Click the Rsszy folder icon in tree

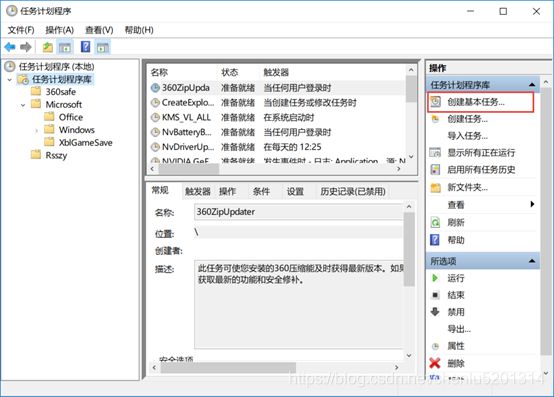click(x=36, y=155)
